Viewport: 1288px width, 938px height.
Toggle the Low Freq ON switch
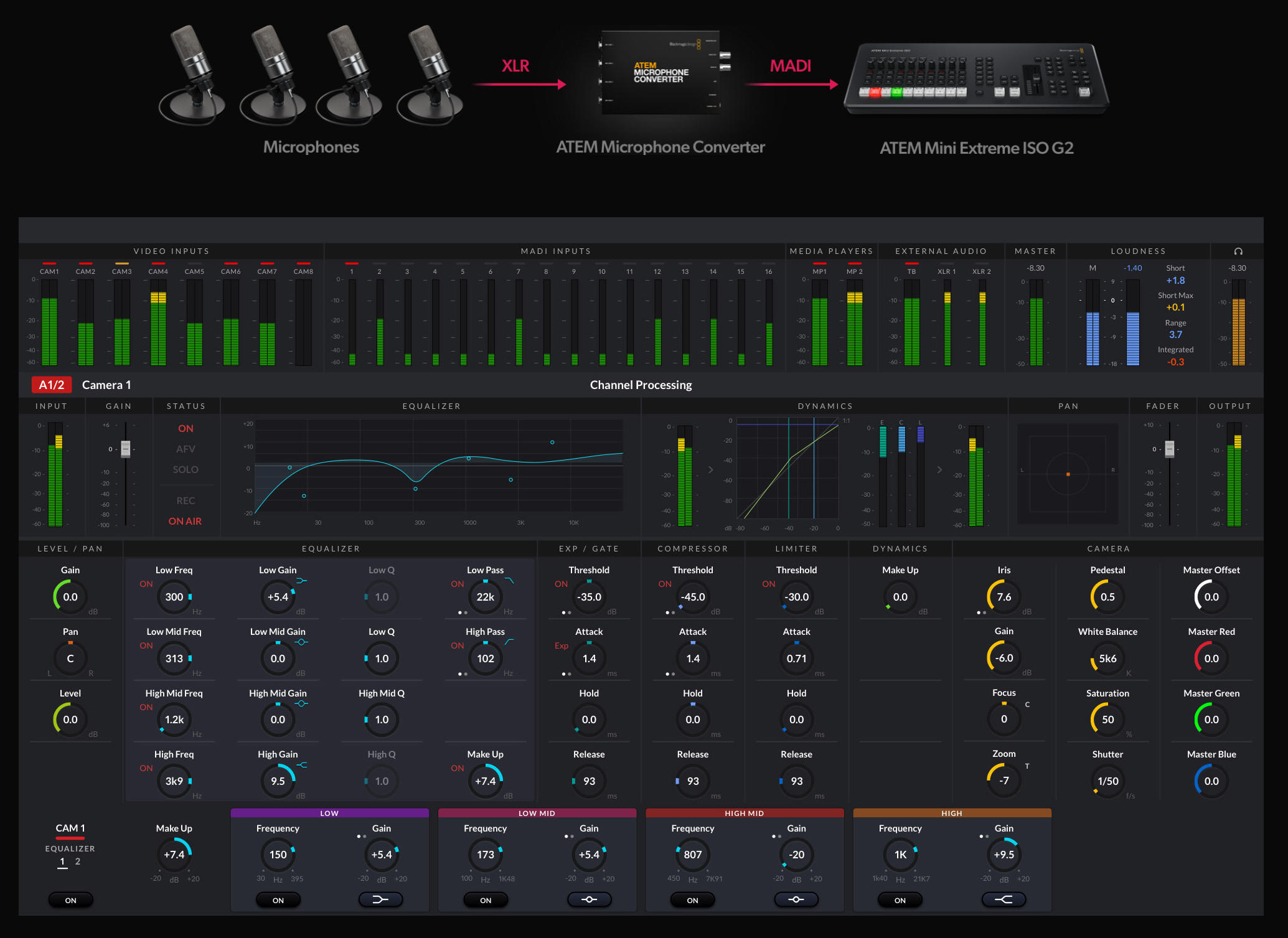point(146,584)
